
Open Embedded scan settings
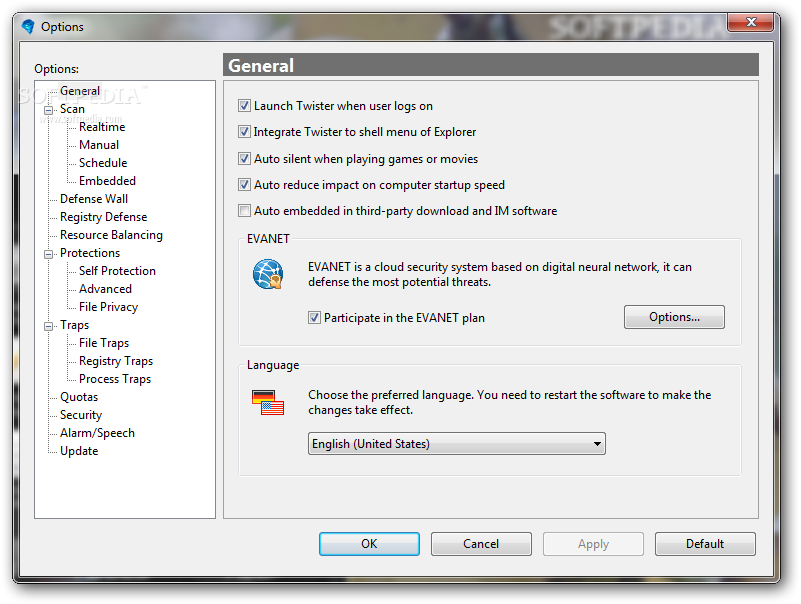tap(107, 180)
